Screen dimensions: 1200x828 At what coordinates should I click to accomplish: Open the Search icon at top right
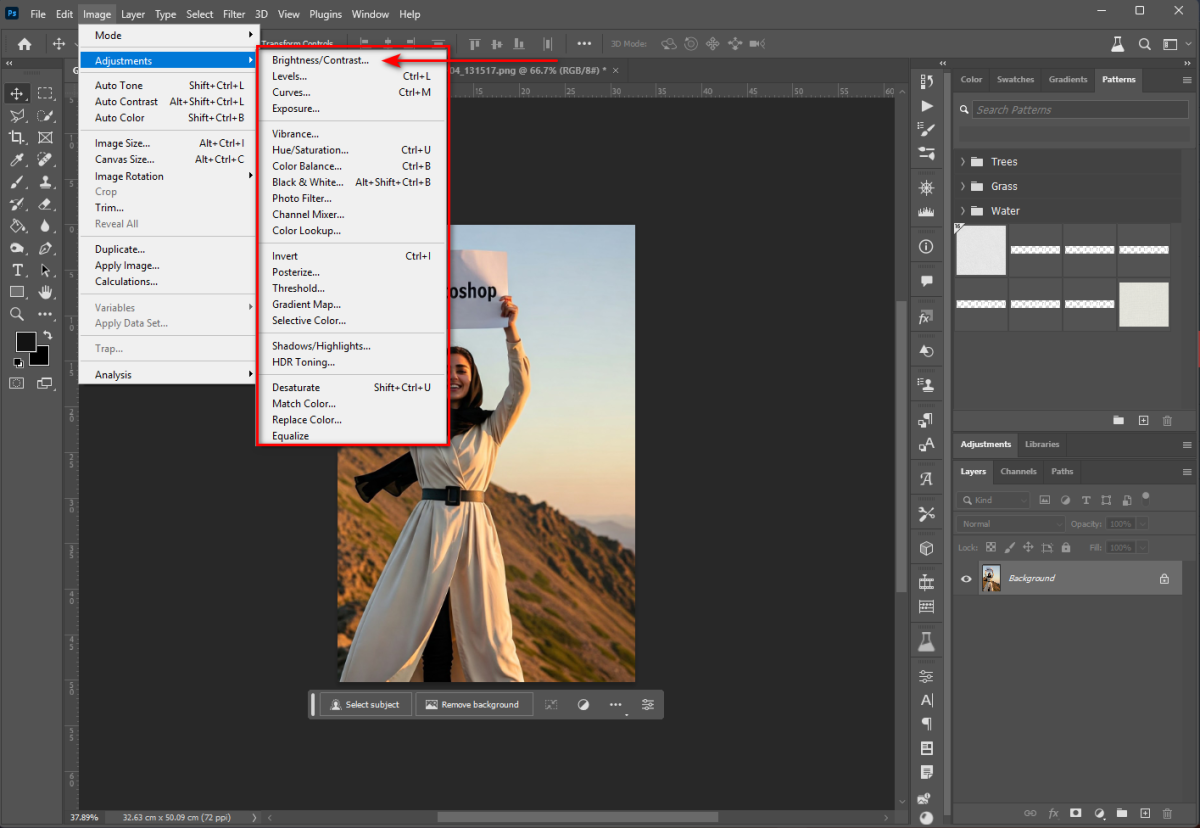pos(1144,44)
